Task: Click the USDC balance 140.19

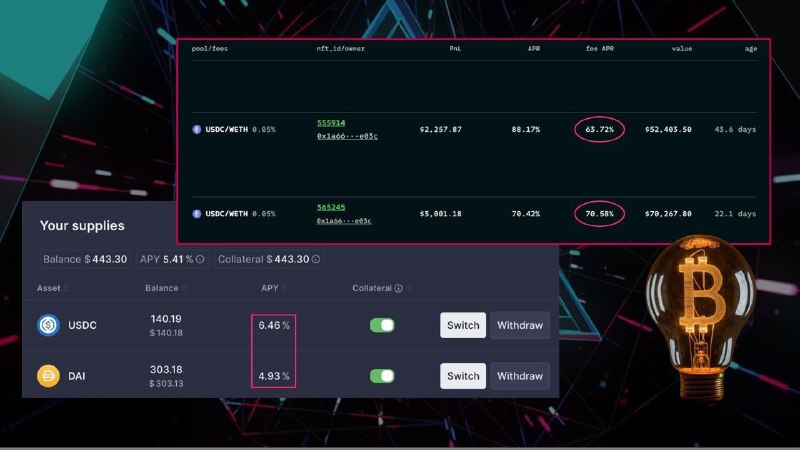Action: point(166,319)
